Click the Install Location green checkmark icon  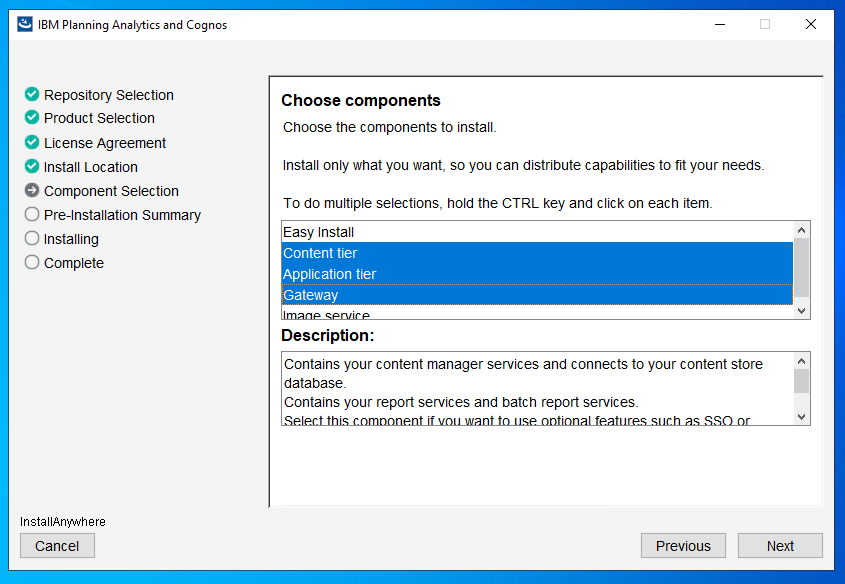point(32,166)
